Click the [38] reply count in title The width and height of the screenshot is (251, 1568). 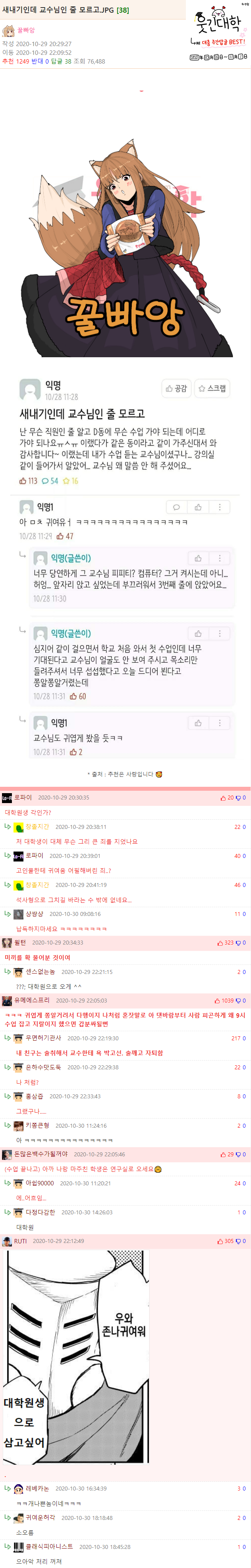(123, 10)
